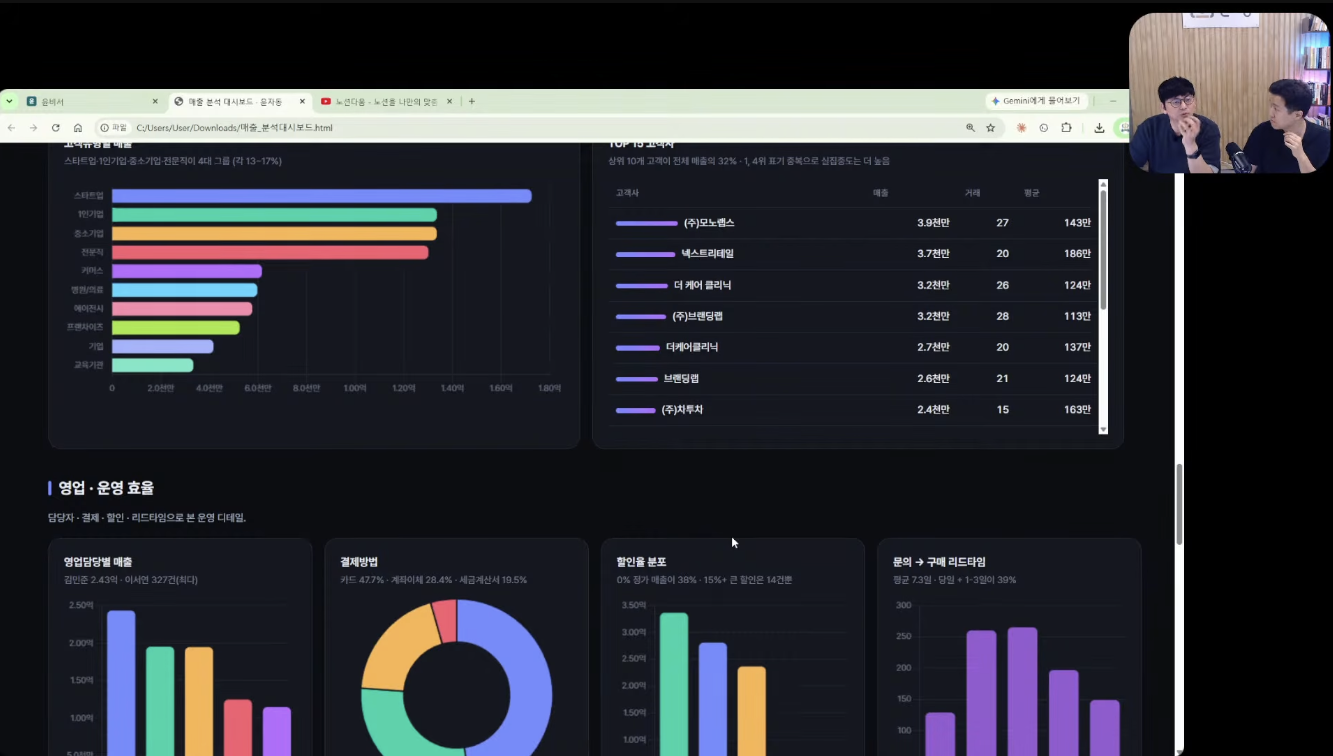Click the 브랜딩랩 row with 2.6천만
The width and height of the screenshot is (1333, 756).
[x=853, y=378]
